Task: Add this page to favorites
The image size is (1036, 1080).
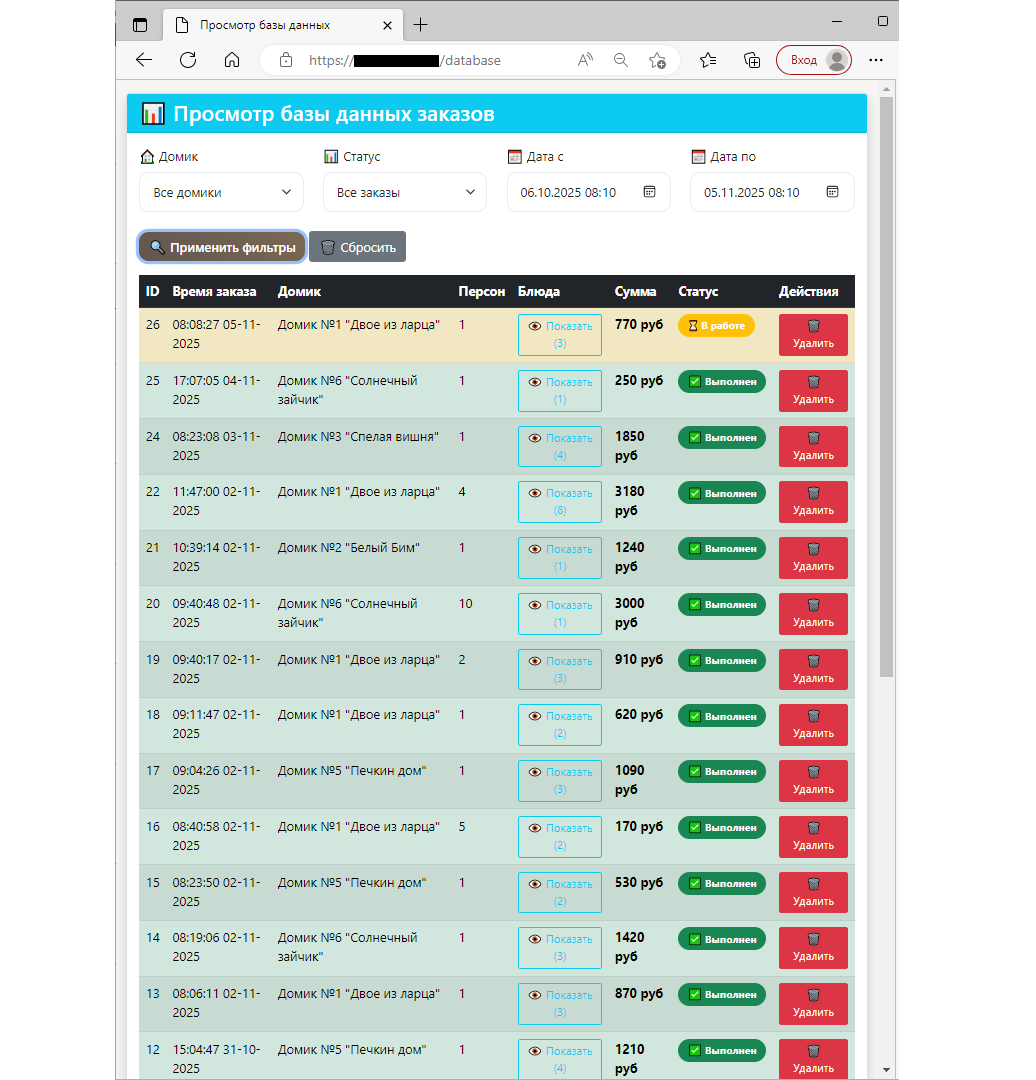Action: [657, 61]
